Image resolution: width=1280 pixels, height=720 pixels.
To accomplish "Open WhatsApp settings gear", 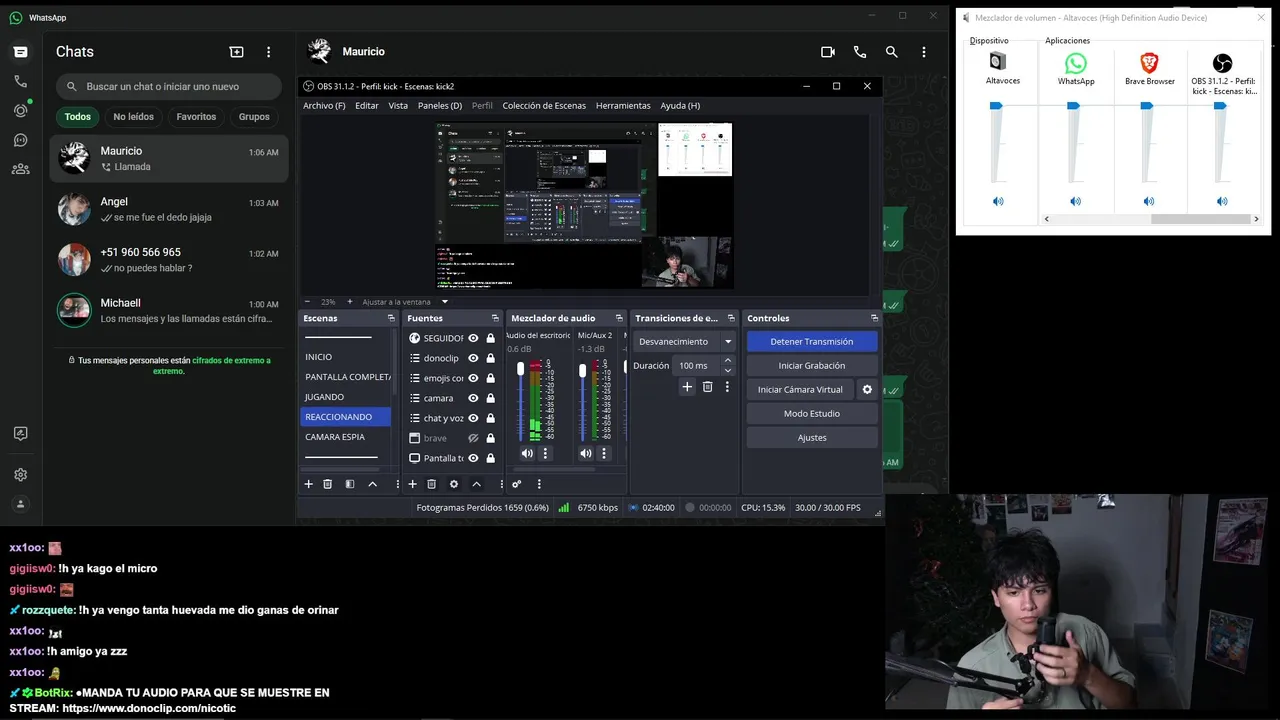I will click(x=20, y=475).
